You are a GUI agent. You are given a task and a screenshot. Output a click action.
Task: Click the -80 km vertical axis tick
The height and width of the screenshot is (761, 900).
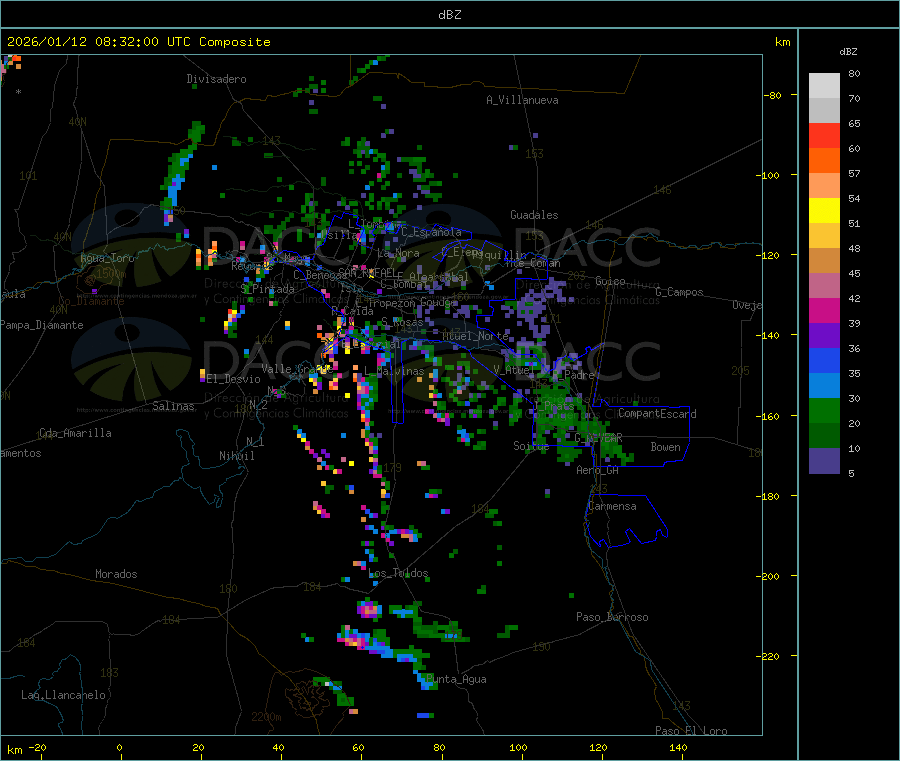click(773, 95)
